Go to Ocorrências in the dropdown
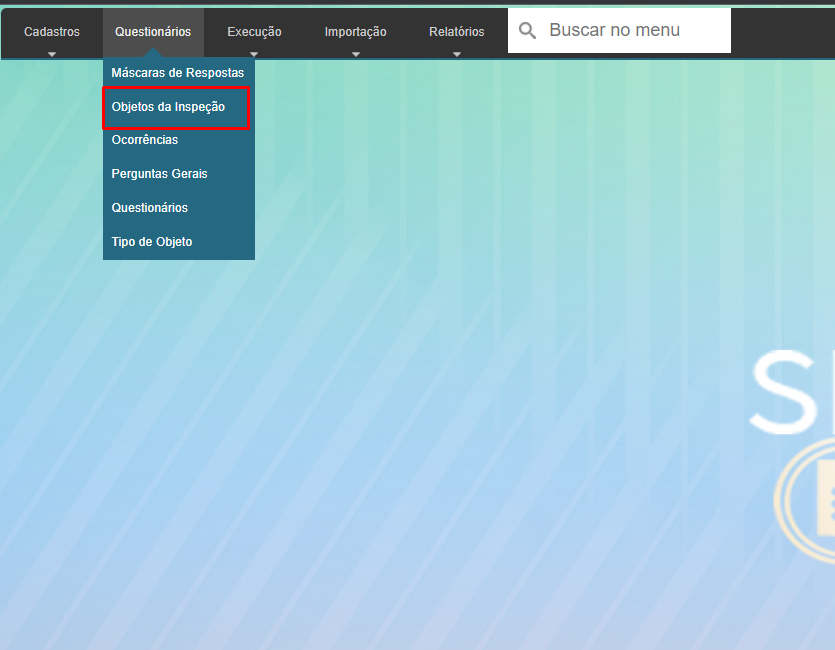Image resolution: width=835 pixels, height=650 pixels. (145, 140)
